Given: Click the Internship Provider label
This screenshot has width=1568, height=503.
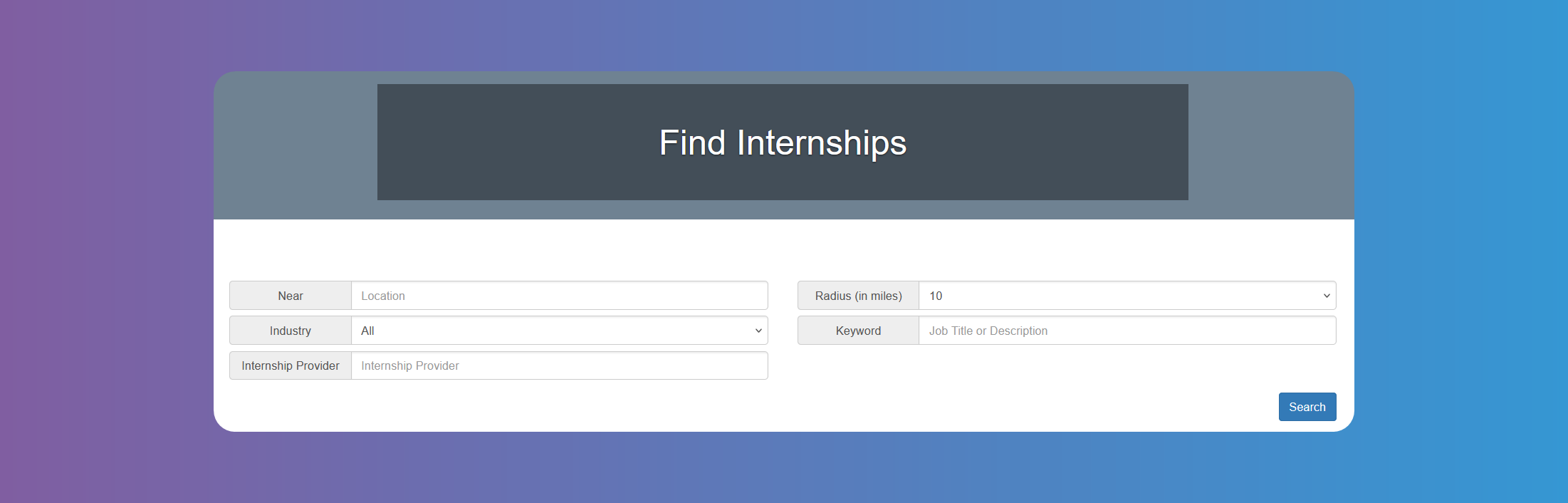Looking at the screenshot, I should coord(290,365).
